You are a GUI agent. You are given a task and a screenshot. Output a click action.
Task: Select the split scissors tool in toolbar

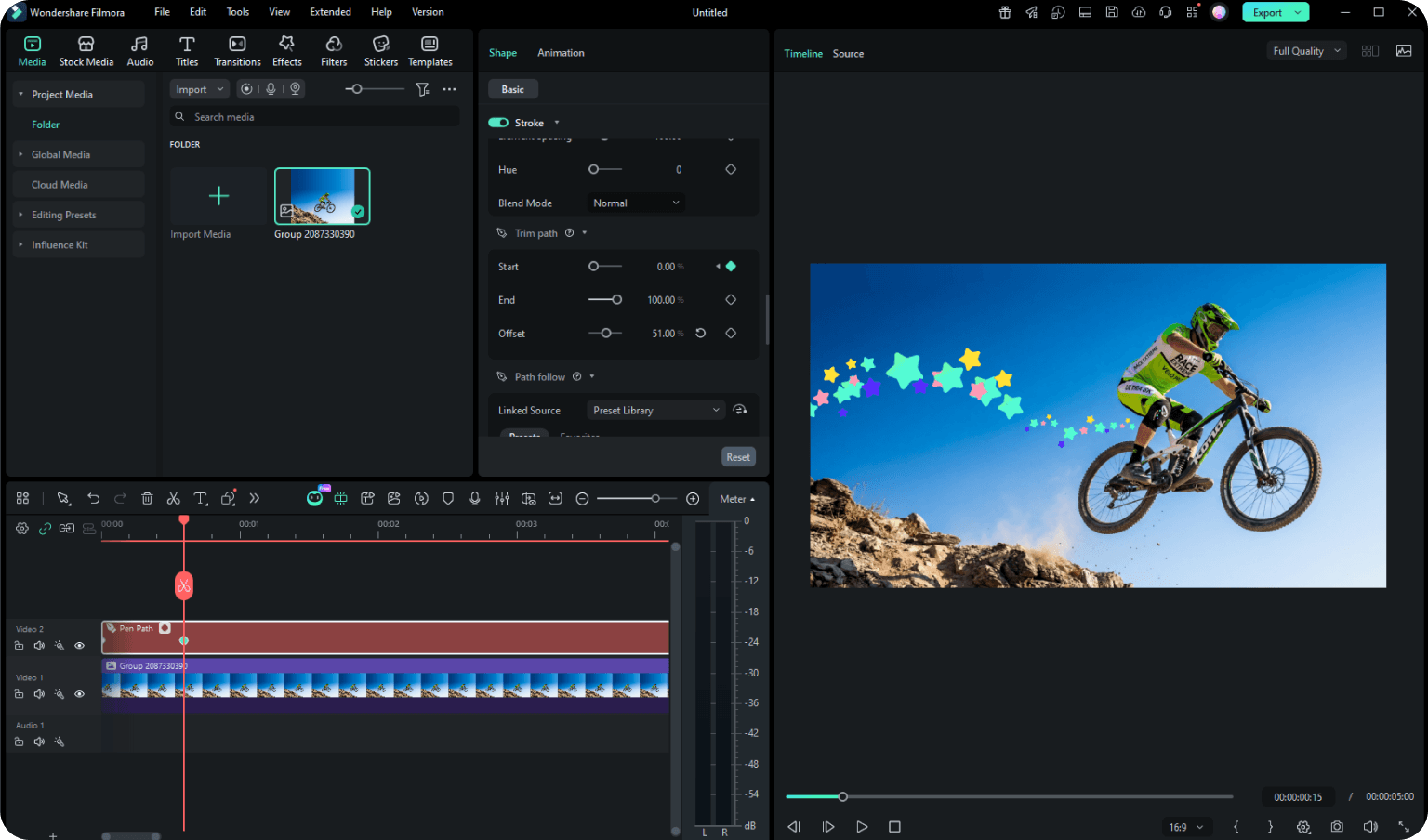(173, 499)
